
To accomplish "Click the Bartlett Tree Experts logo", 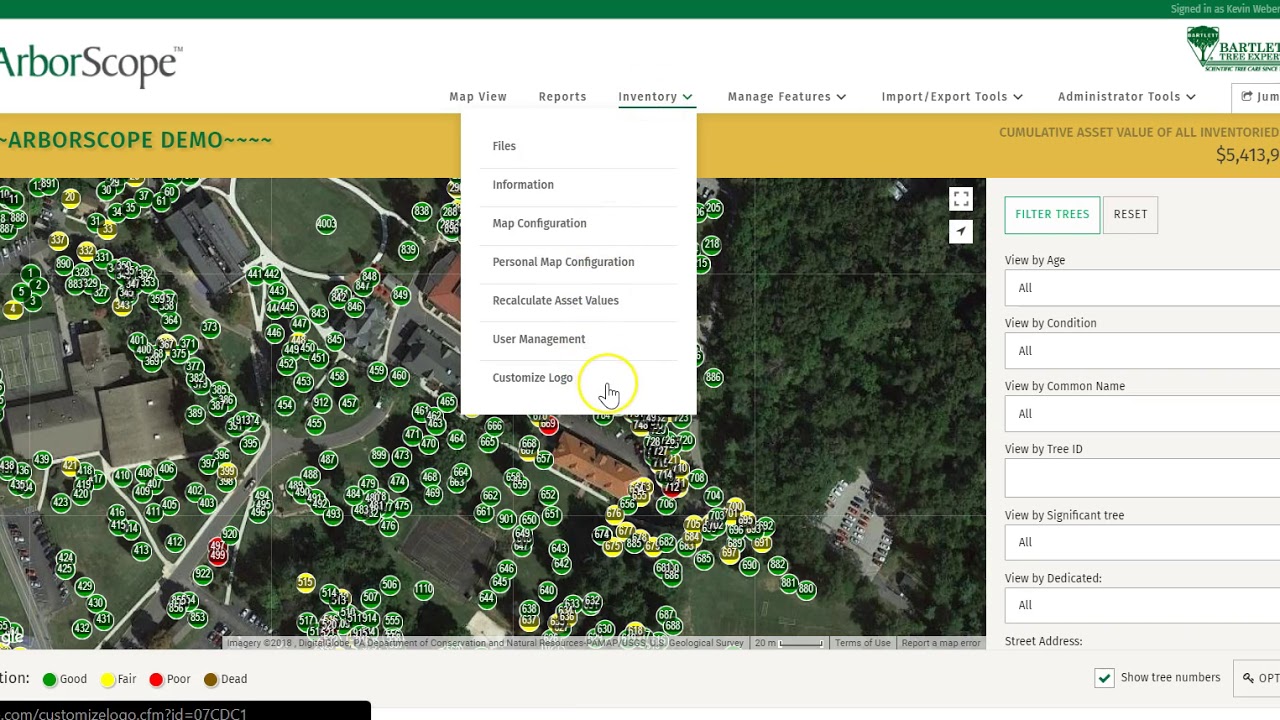I will coord(1233,48).
